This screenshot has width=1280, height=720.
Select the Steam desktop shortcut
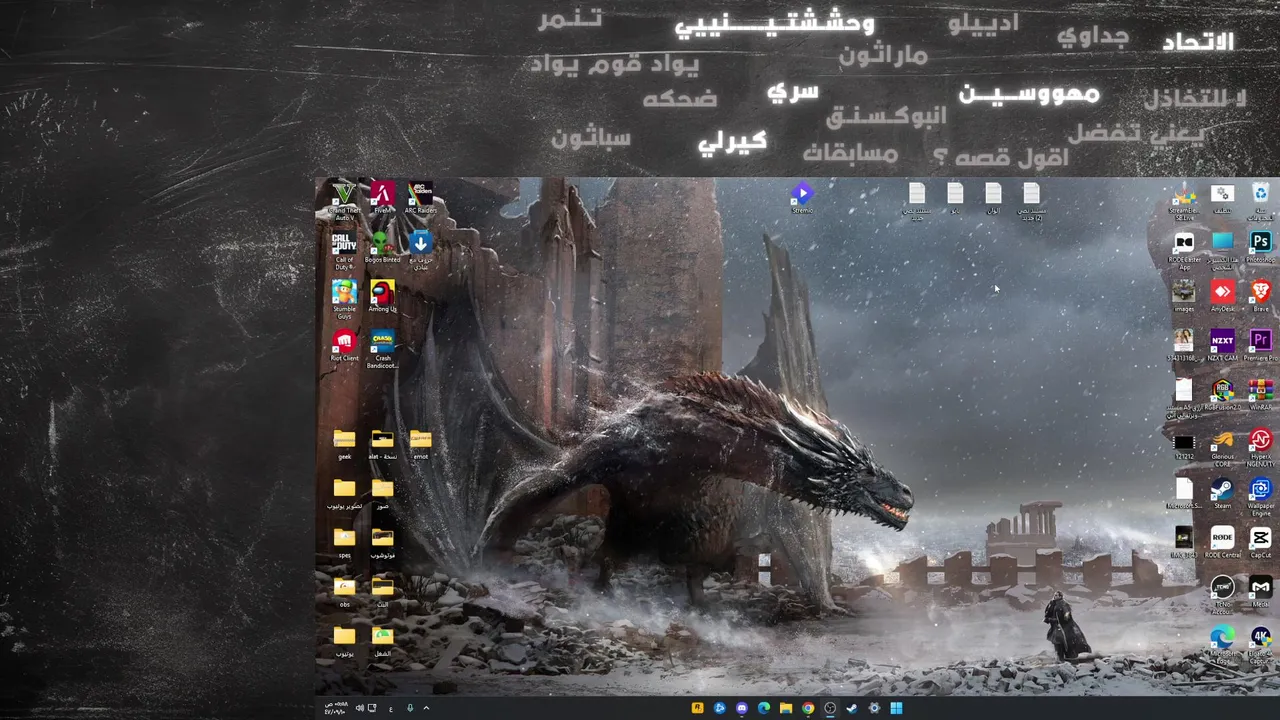[1222, 493]
